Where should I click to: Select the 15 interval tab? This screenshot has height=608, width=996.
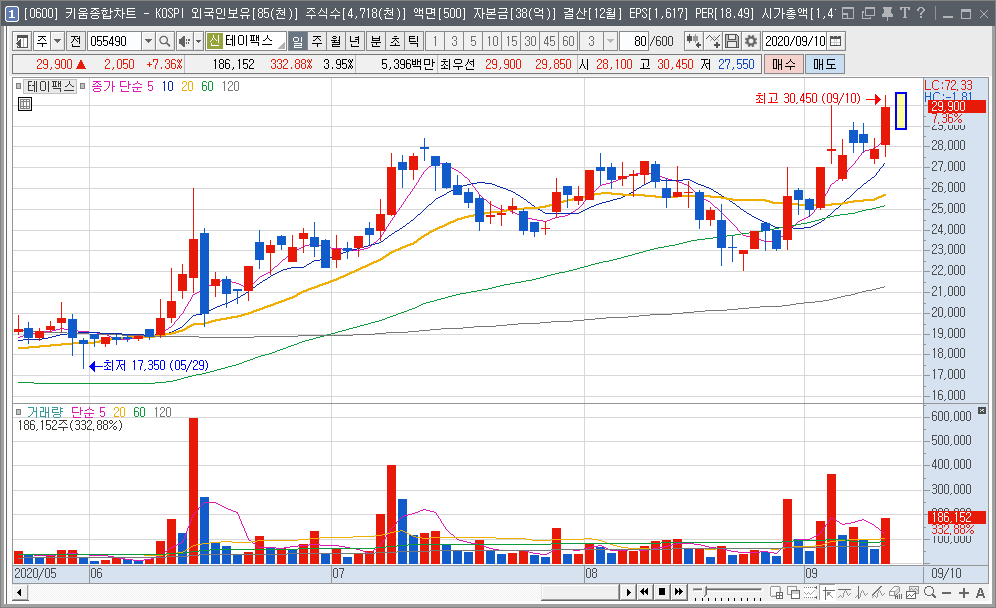[511, 41]
